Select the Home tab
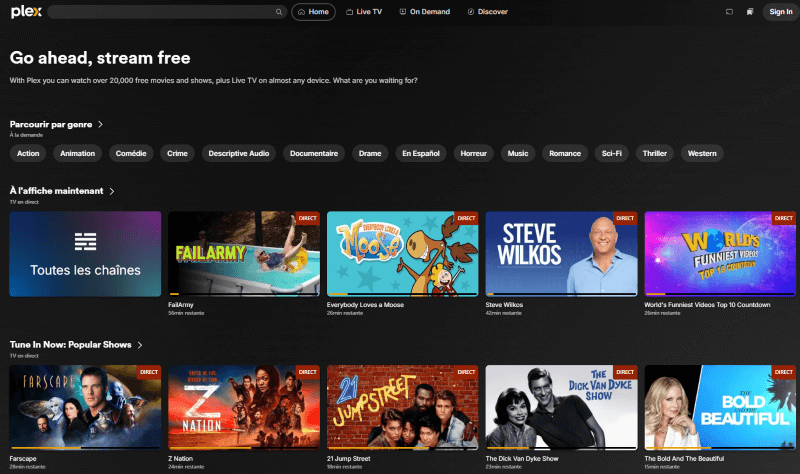 313,12
